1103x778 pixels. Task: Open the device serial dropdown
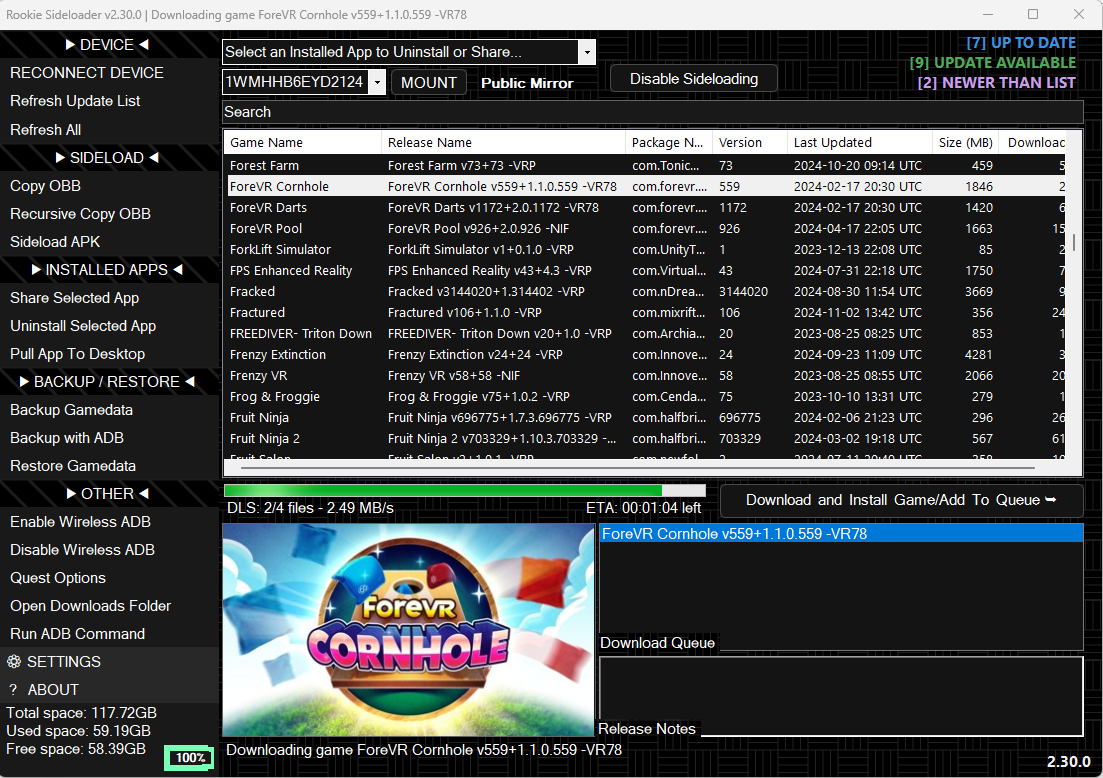[x=377, y=82]
